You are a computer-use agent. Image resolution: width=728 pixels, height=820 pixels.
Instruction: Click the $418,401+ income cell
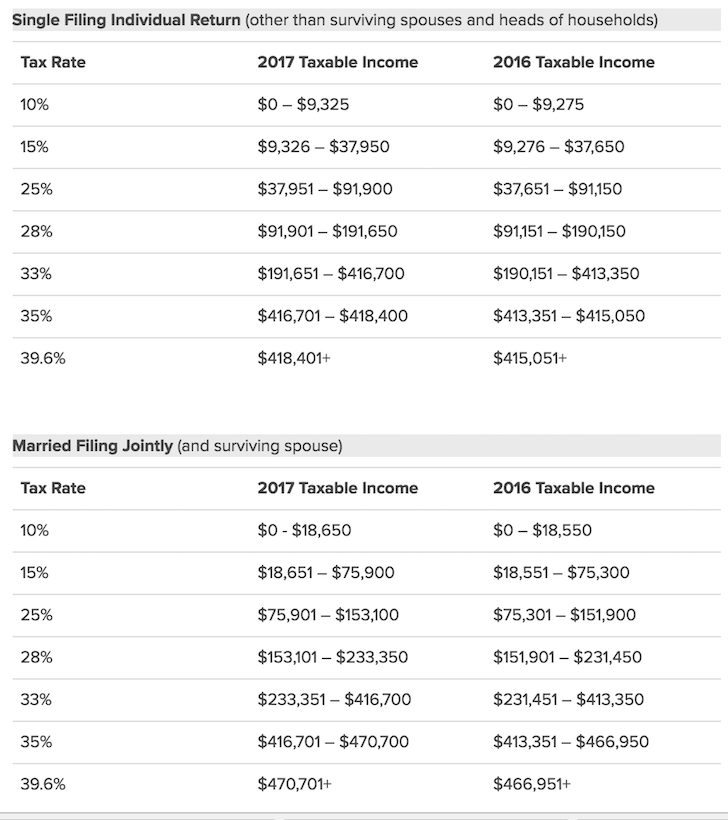click(x=294, y=358)
